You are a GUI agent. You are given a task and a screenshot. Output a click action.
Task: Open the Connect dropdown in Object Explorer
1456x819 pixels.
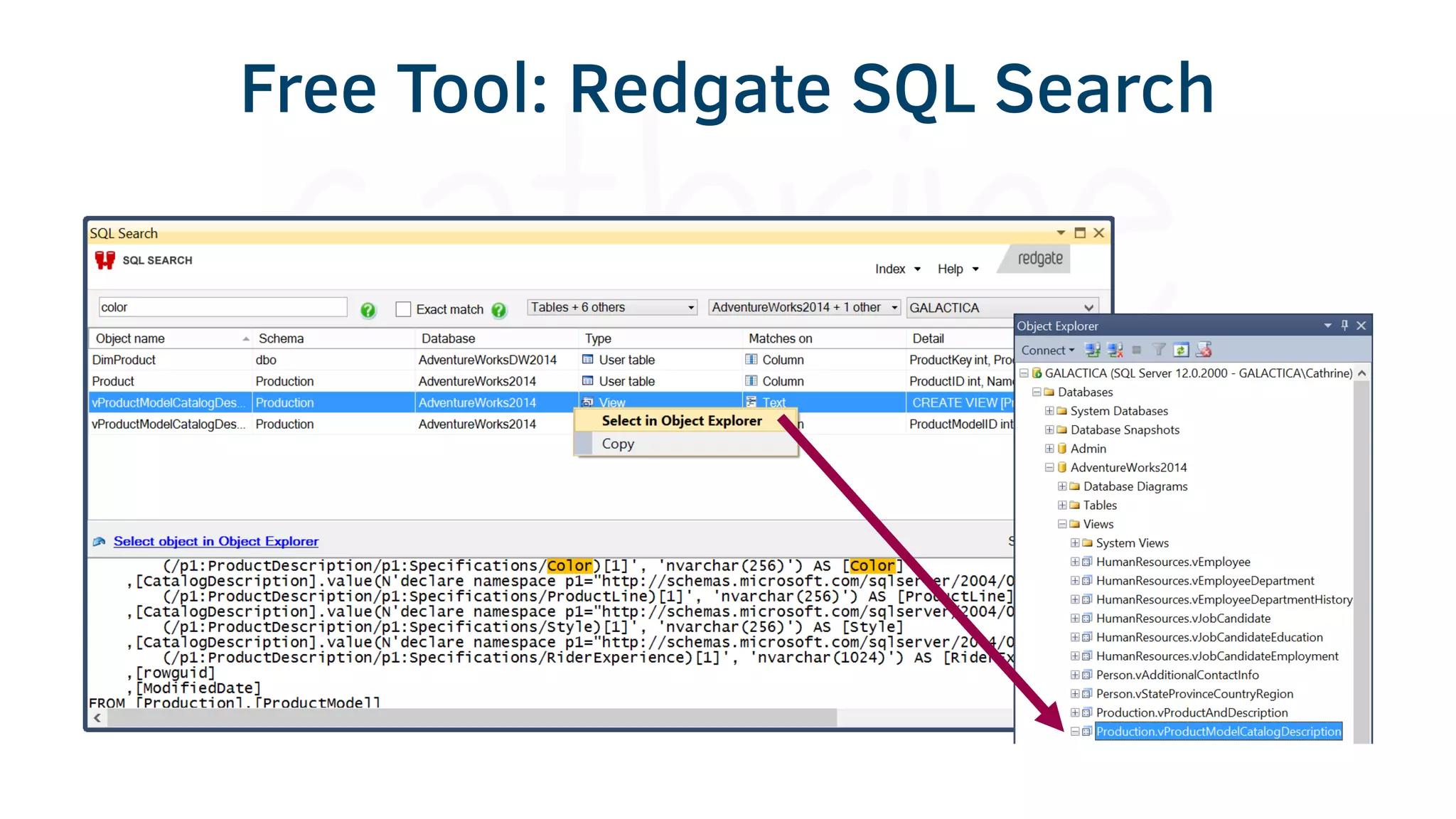pyautogui.click(x=1048, y=350)
